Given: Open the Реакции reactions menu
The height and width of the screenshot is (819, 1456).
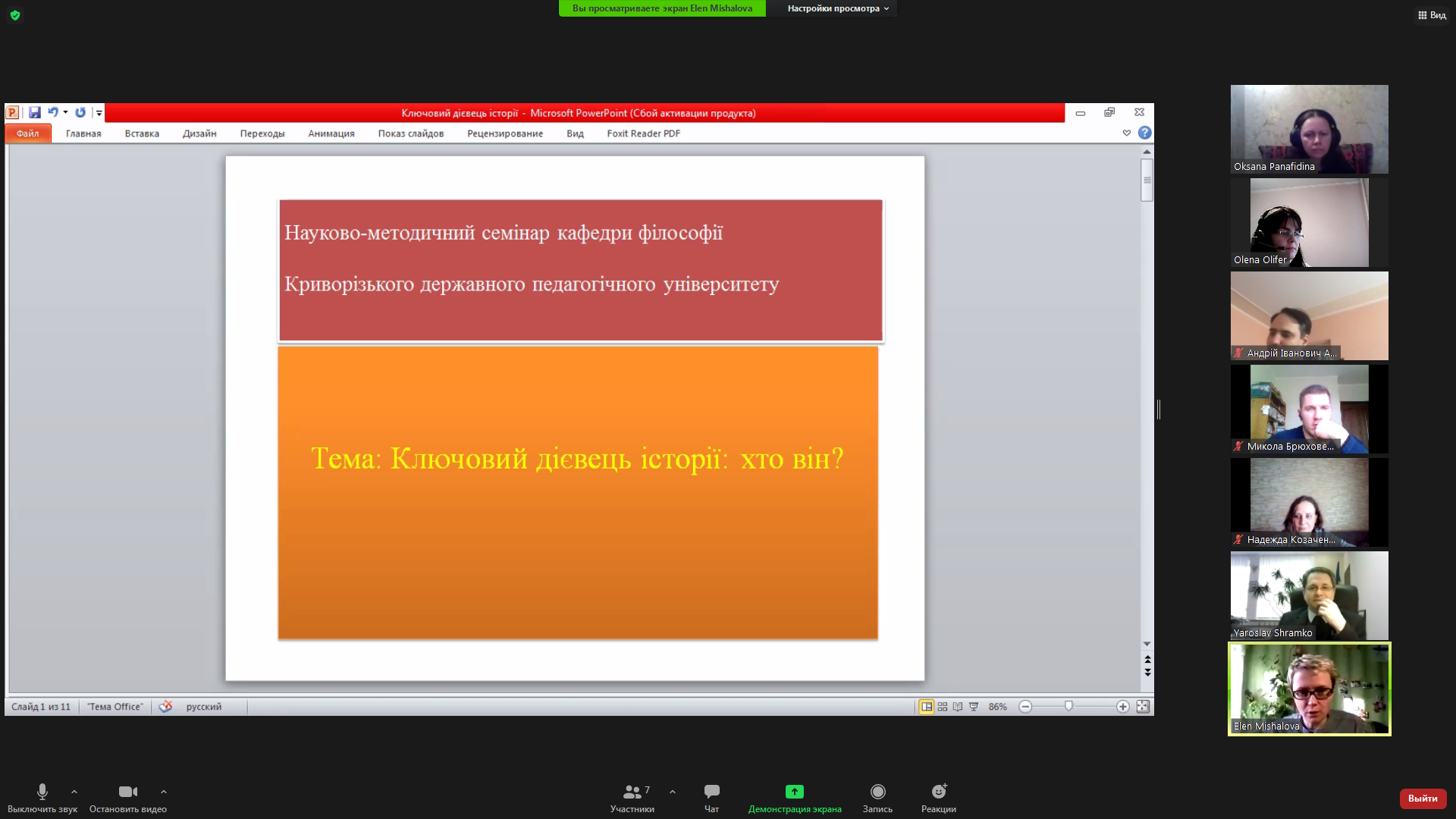Looking at the screenshot, I should (939, 799).
